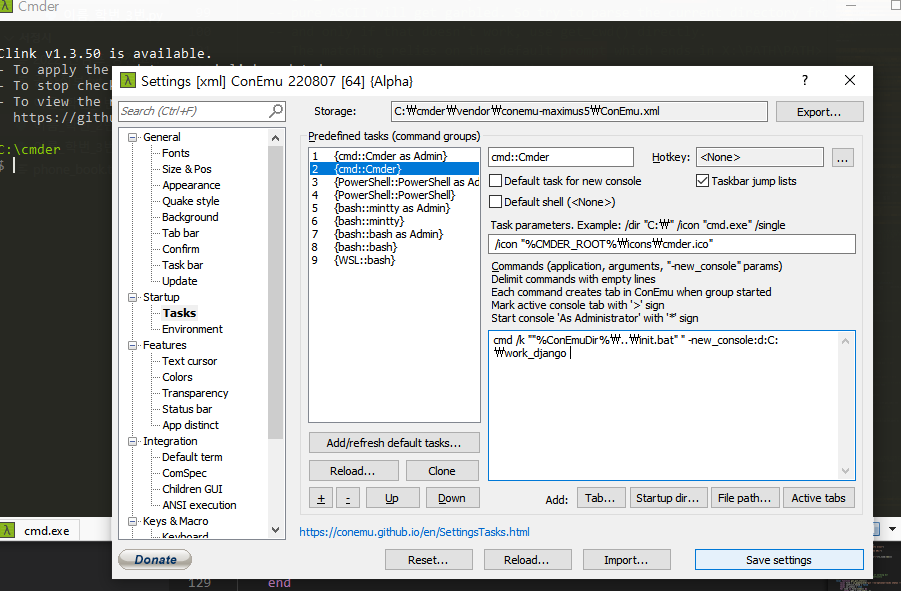Select task {PowerShell::PowerShell} row 4
901x591 pixels.
point(394,195)
